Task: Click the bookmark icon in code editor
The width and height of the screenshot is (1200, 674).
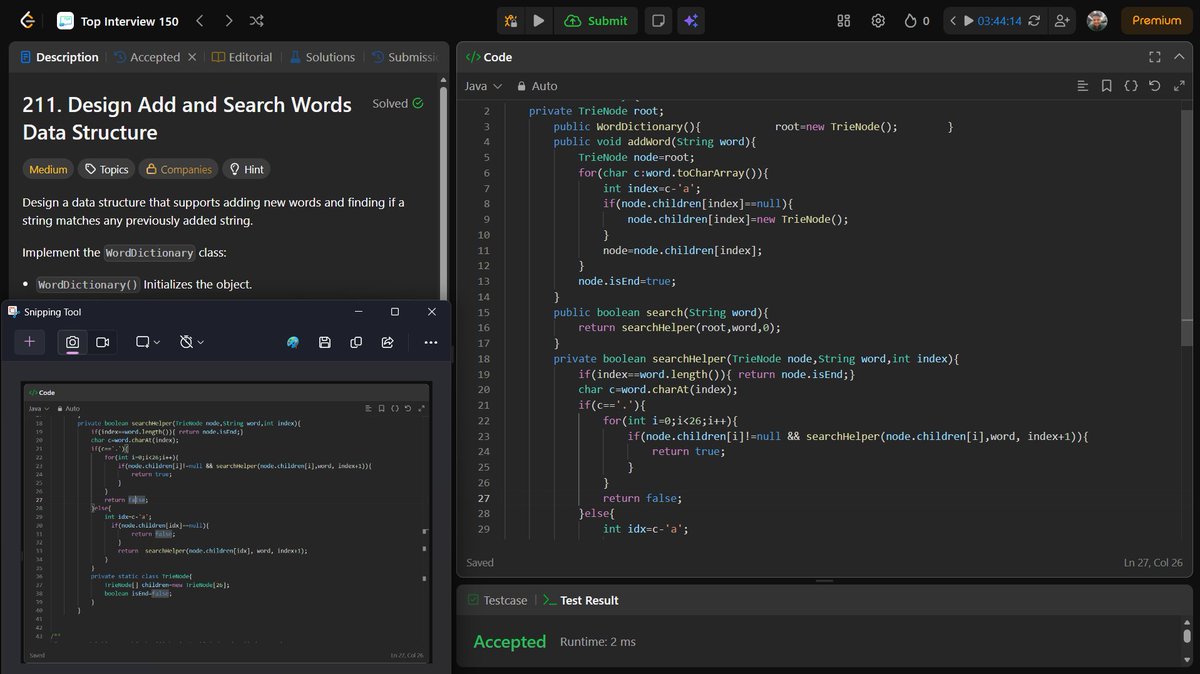Action: [x=1107, y=86]
